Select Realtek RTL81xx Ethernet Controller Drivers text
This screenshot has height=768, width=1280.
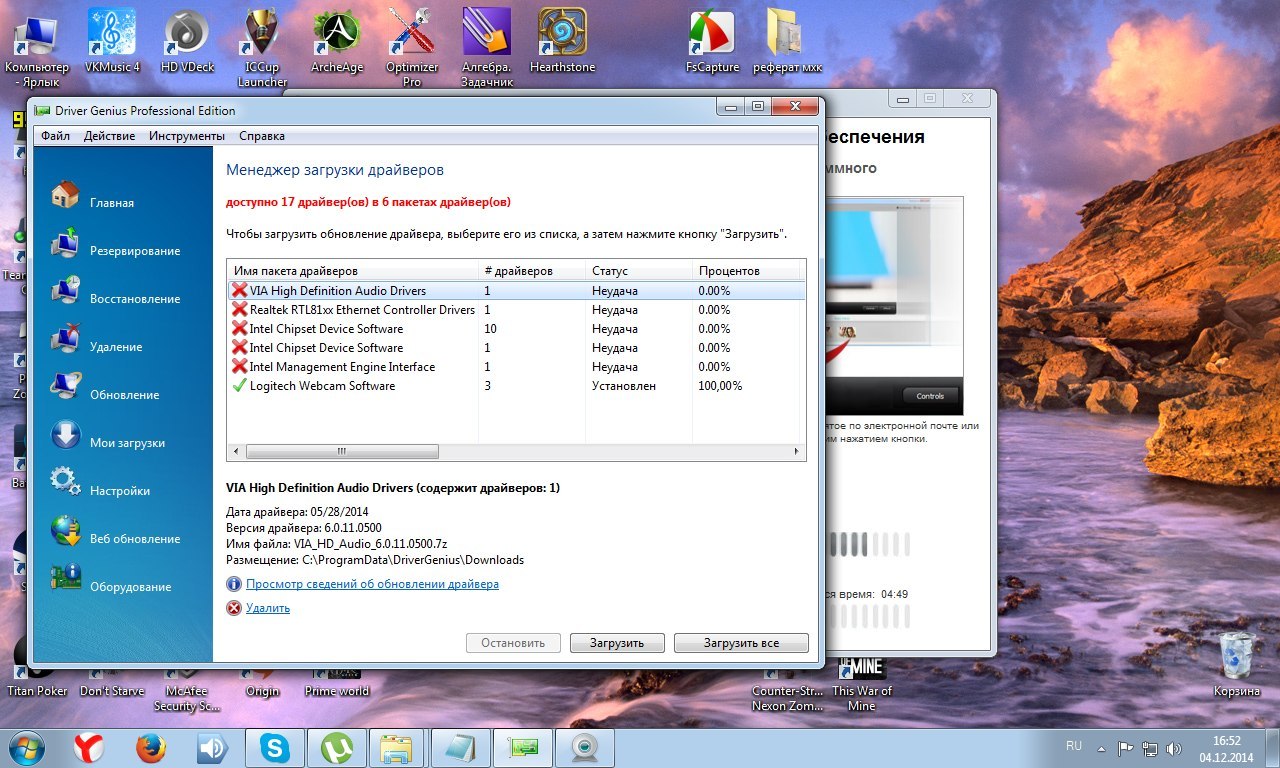point(362,310)
